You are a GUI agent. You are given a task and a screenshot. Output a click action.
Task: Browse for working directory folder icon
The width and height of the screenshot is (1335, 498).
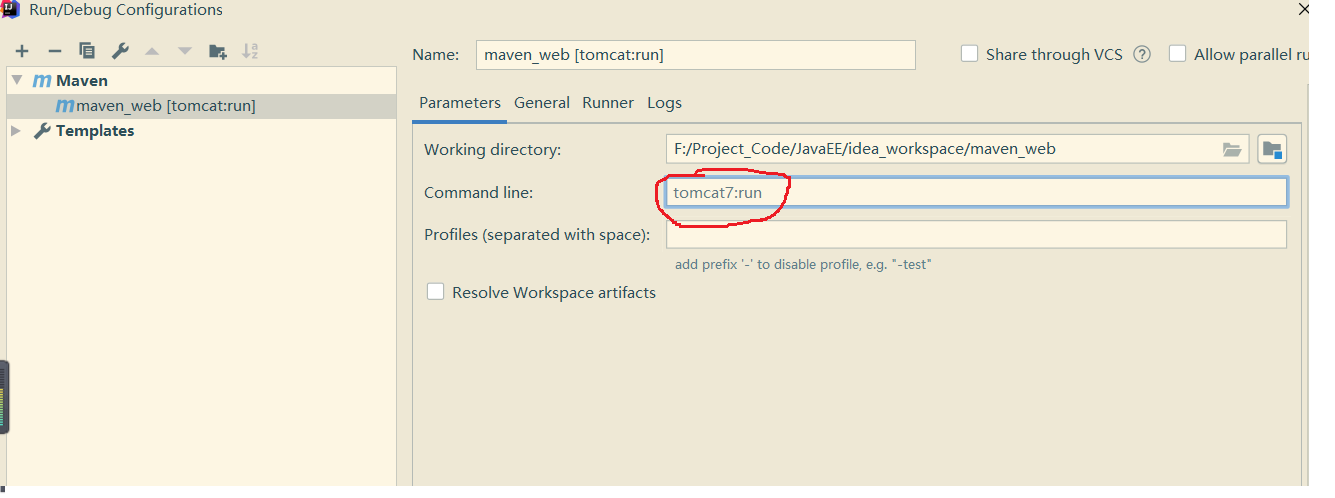click(1232, 150)
